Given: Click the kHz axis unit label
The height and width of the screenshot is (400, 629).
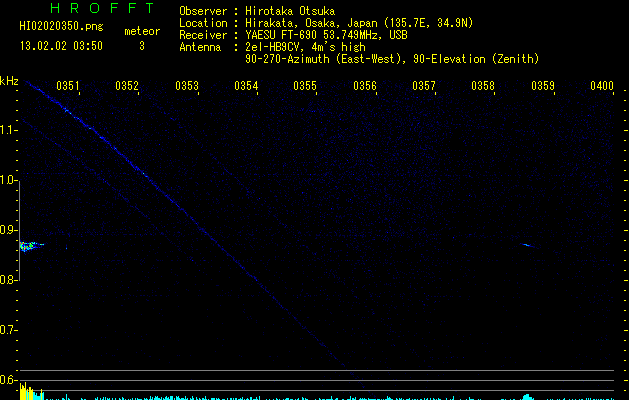Looking at the screenshot, I should point(9,81).
